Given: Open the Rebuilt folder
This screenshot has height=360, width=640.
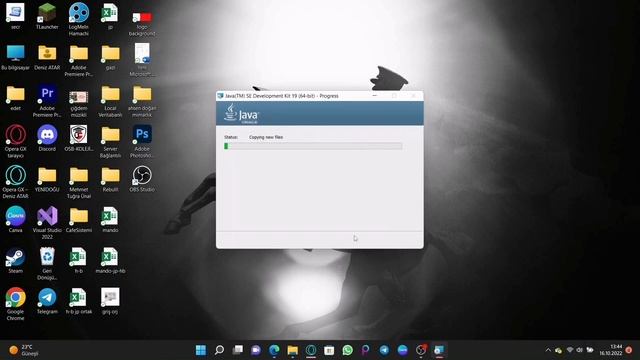Looking at the screenshot, I should (x=110, y=179).
